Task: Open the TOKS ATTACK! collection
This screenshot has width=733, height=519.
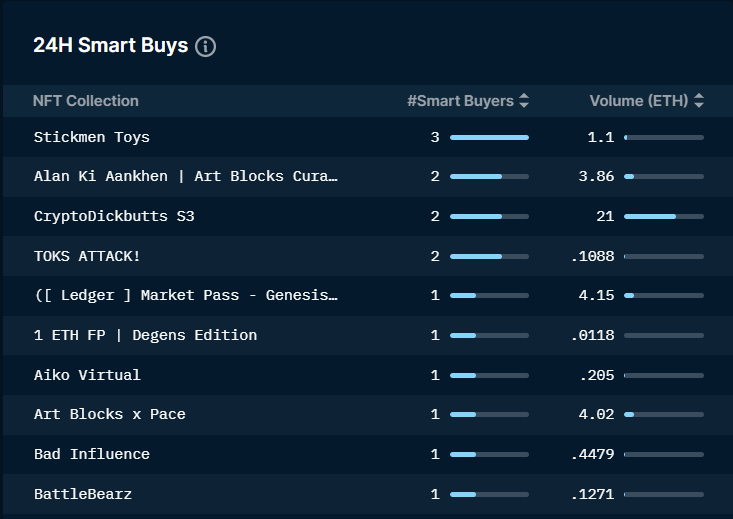Action: coord(87,256)
